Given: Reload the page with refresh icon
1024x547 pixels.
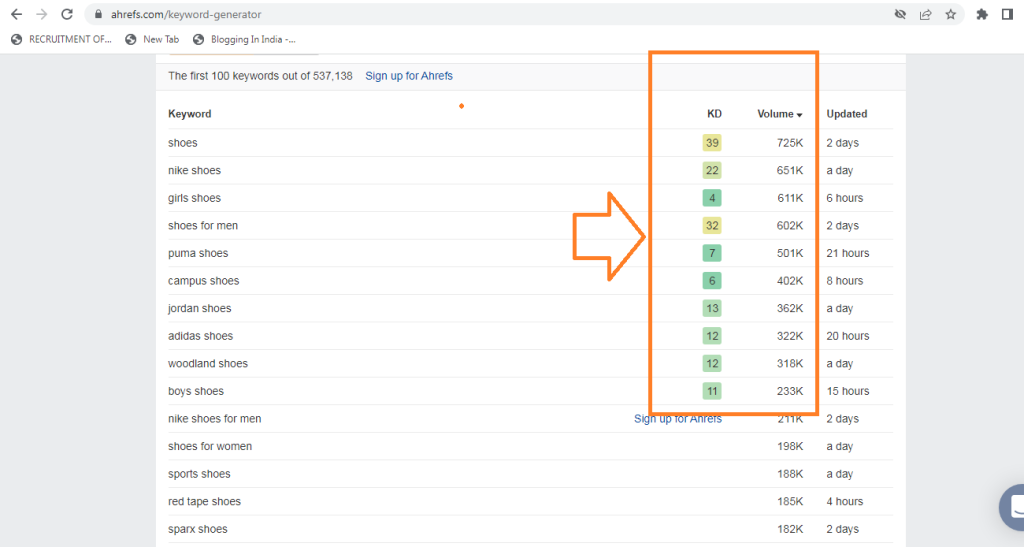Looking at the screenshot, I should coord(67,14).
